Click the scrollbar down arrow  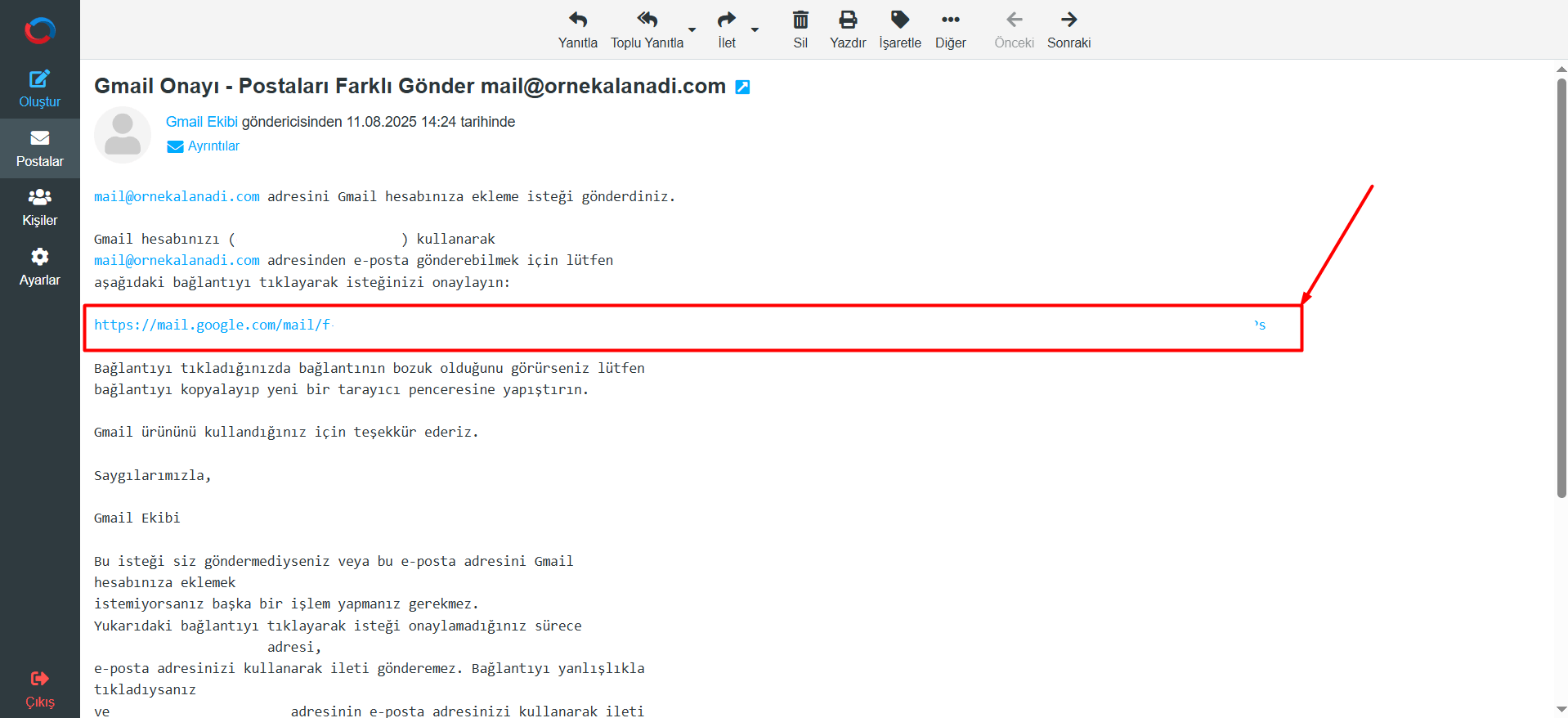click(1561, 709)
